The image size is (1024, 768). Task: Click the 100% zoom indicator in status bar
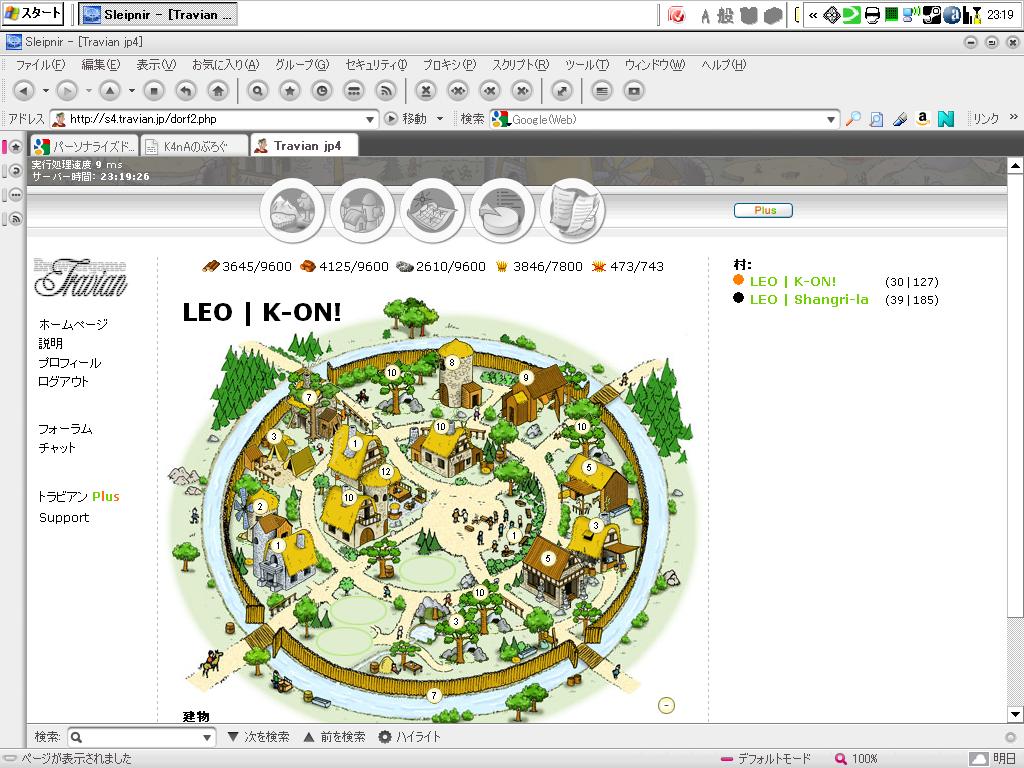pyautogui.click(x=857, y=759)
